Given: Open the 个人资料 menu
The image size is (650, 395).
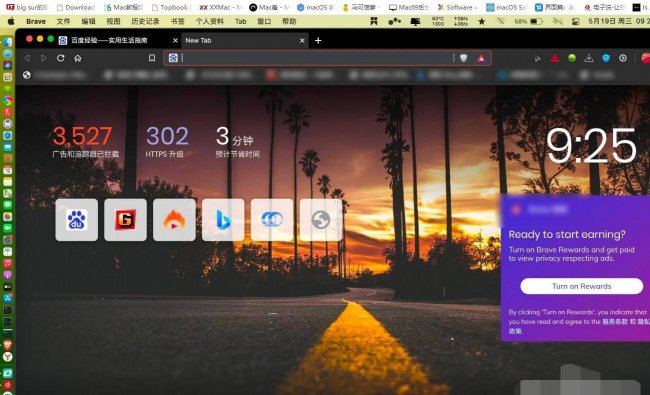Looking at the screenshot, I should pyautogui.click(x=210, y=21).
